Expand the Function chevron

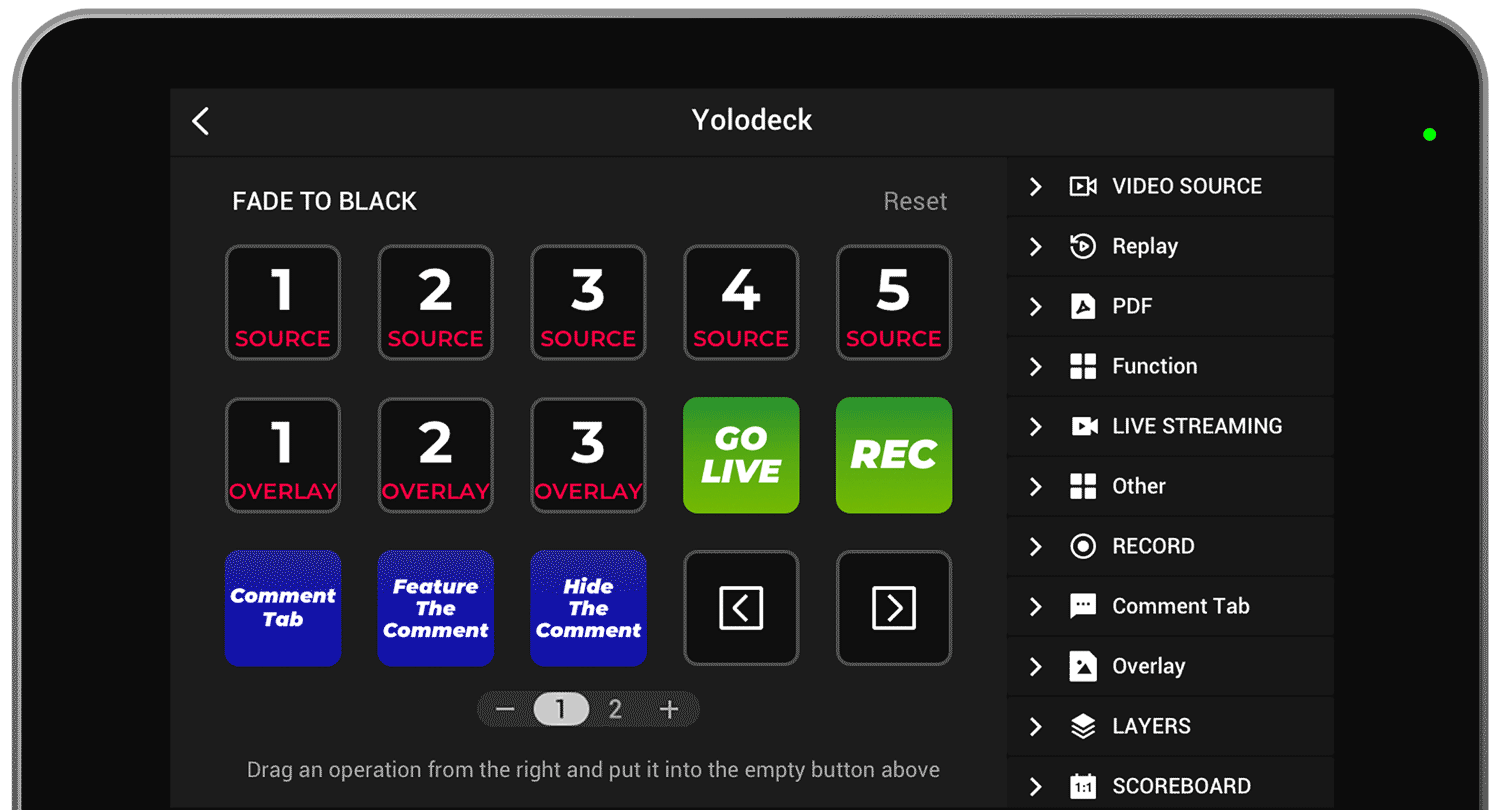[1036, 366]
